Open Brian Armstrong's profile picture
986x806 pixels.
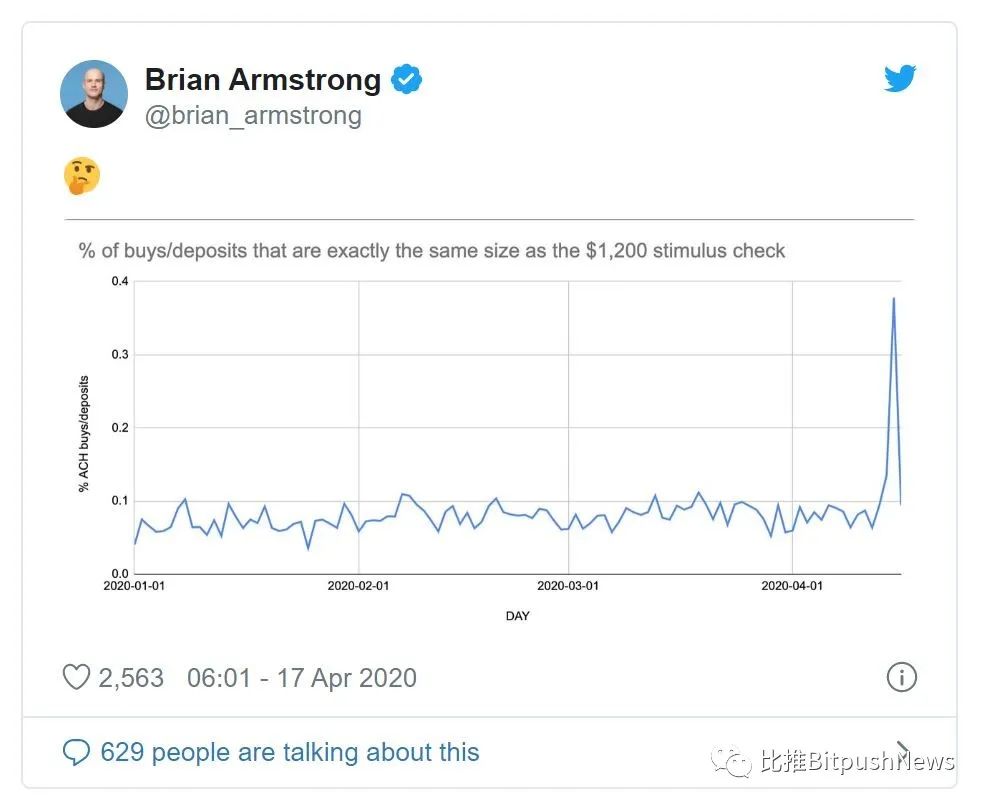pos(94,94)
